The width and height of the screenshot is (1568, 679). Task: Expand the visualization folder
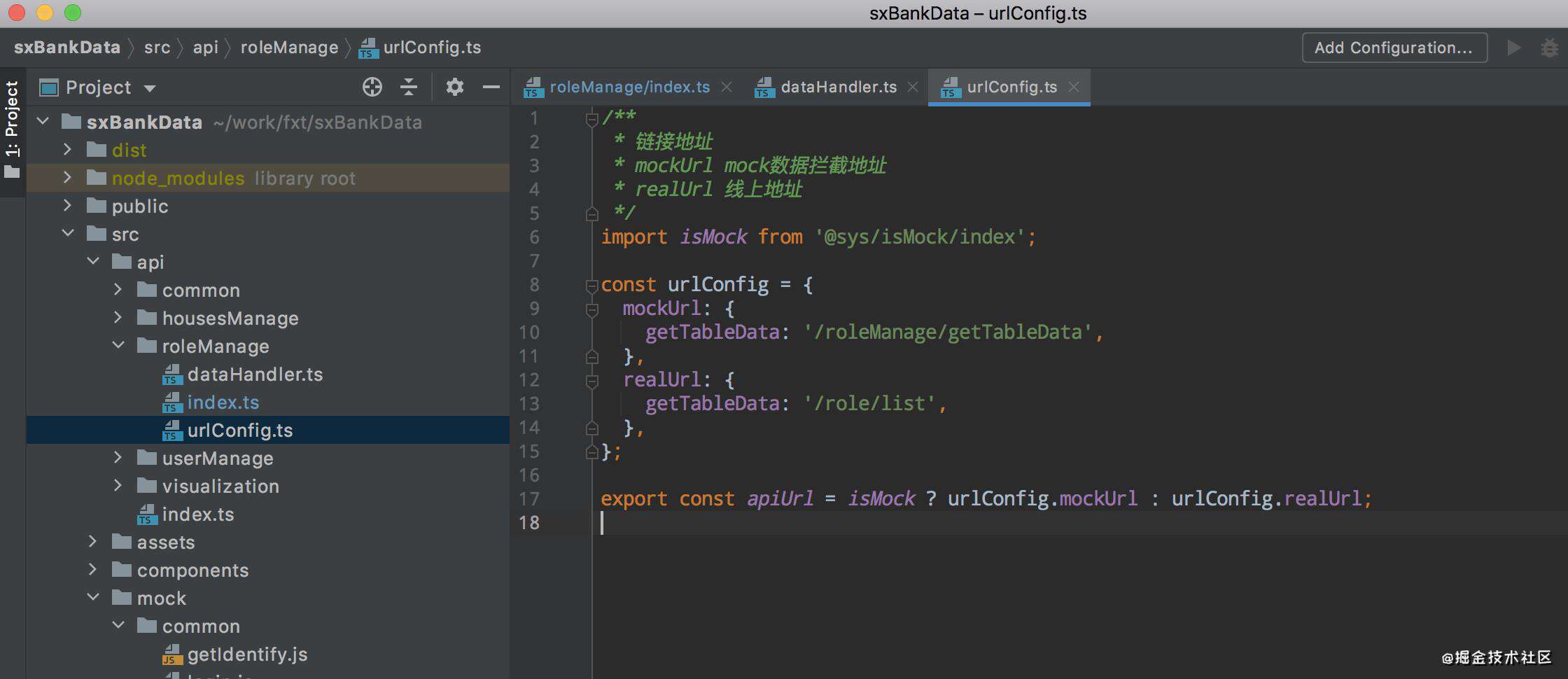pos(118,485)
